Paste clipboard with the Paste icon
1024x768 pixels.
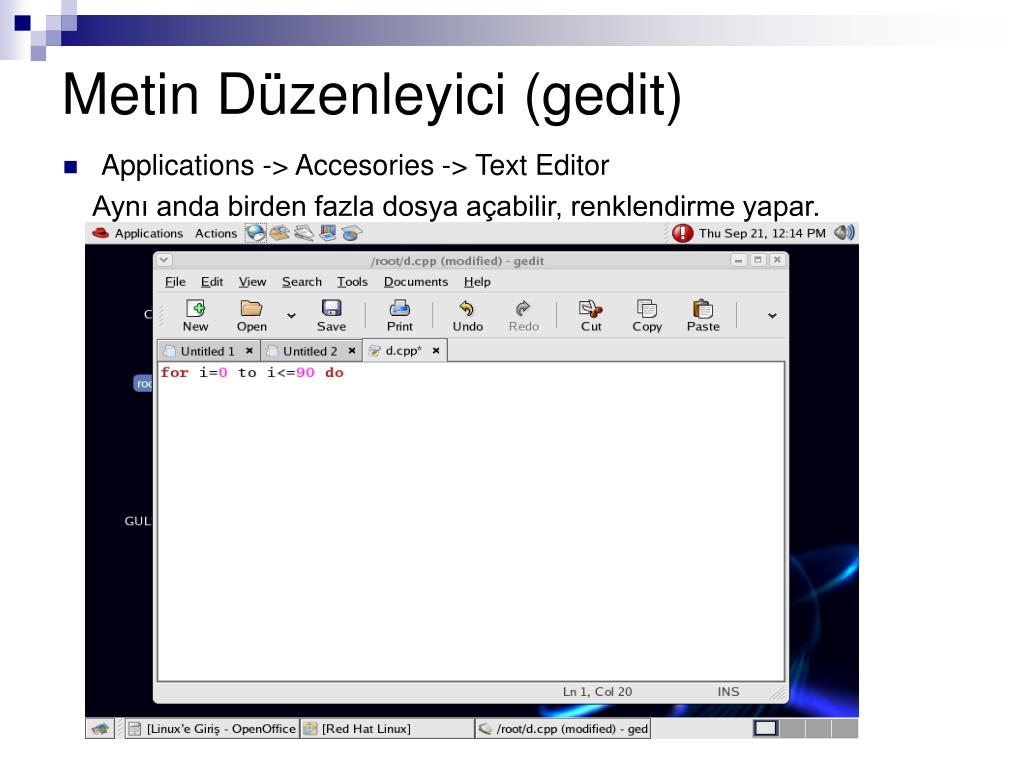coord(703,315)
